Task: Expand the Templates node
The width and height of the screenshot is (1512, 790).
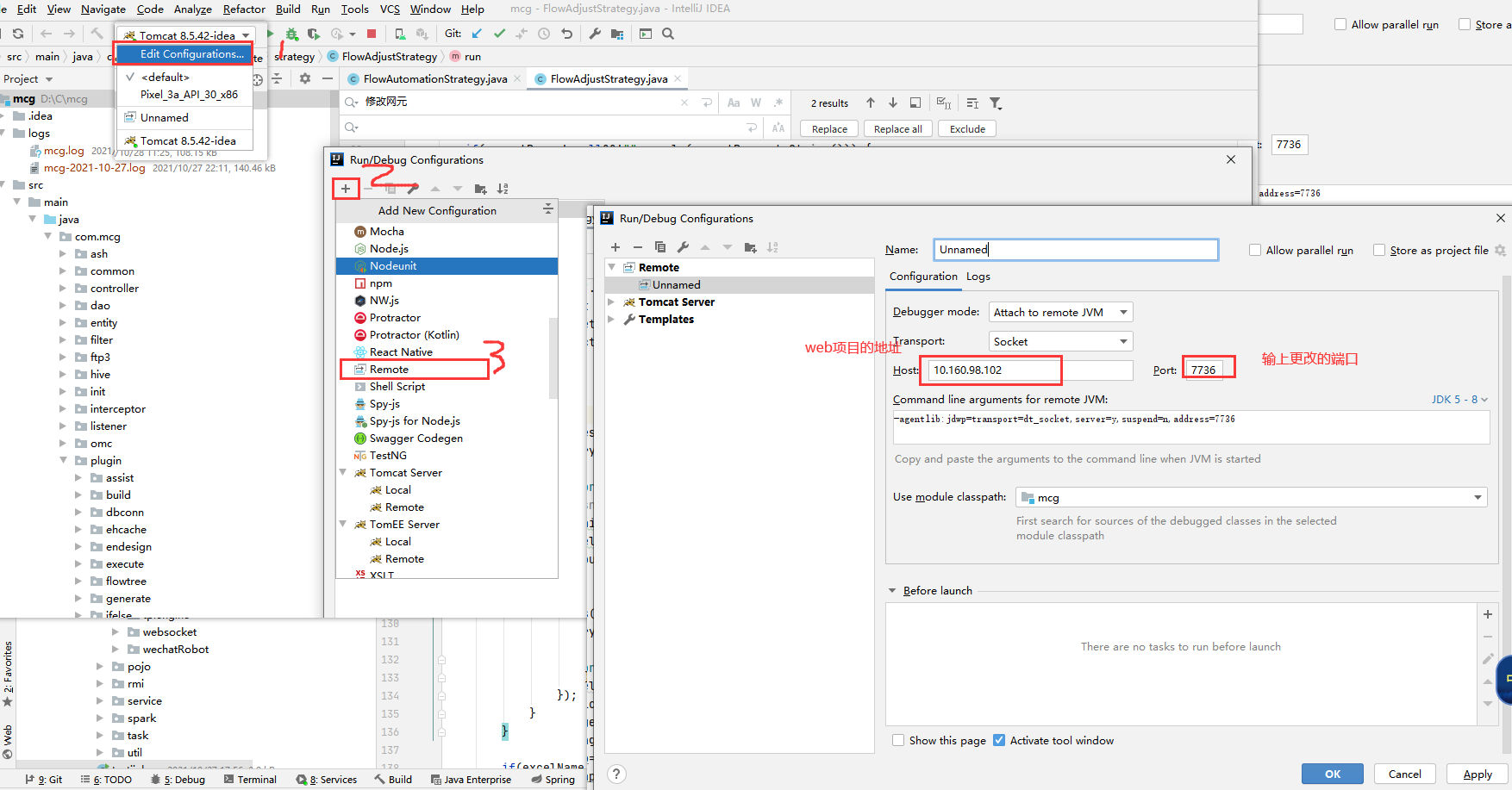Action: 612,319
